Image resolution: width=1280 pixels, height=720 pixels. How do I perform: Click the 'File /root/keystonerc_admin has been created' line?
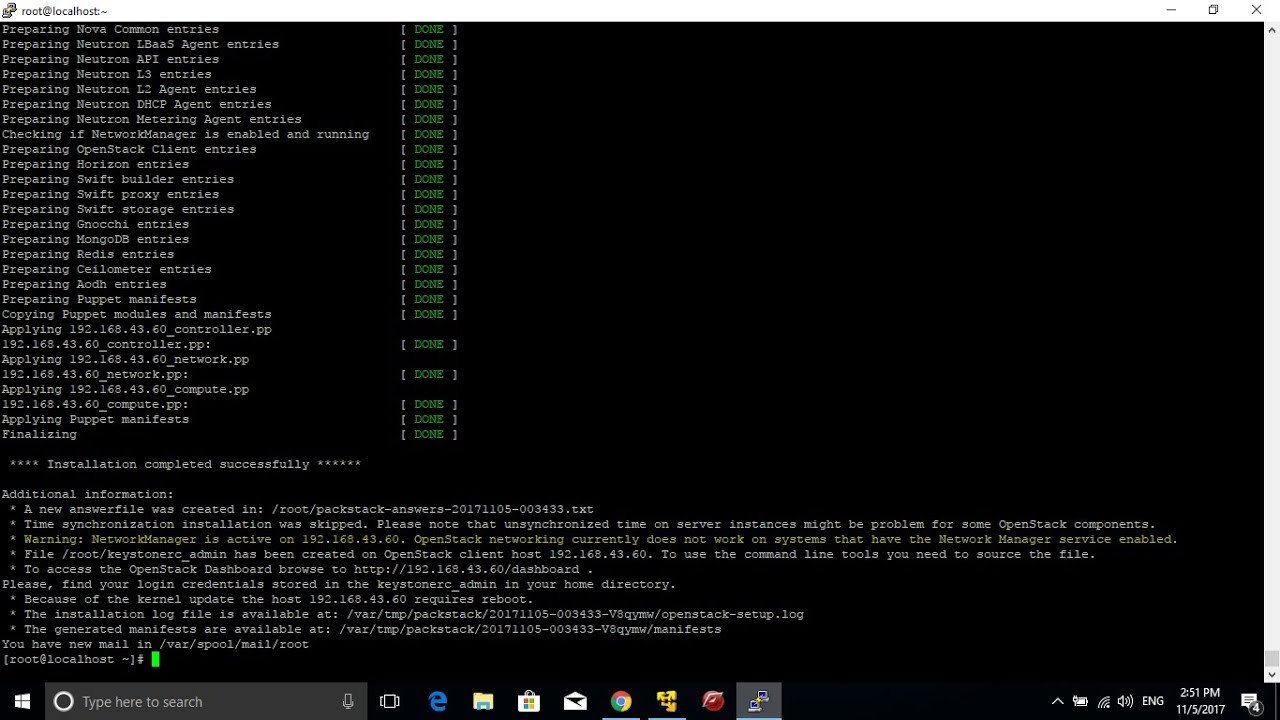tap(553, 554)
